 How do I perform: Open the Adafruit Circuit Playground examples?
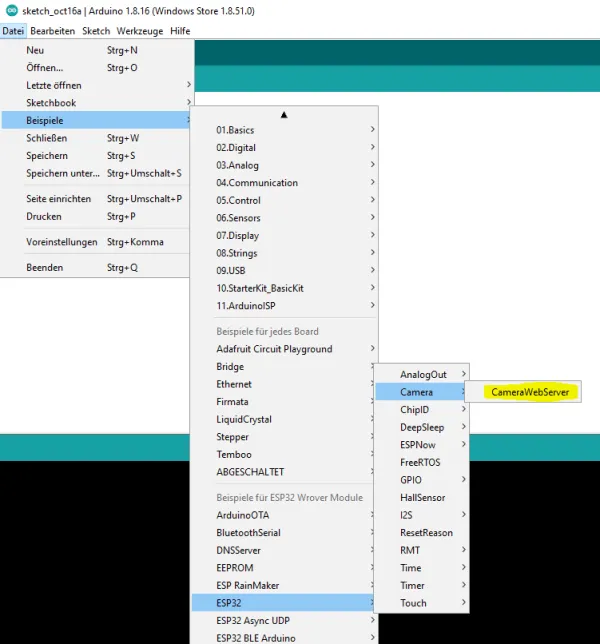[274, 349]
